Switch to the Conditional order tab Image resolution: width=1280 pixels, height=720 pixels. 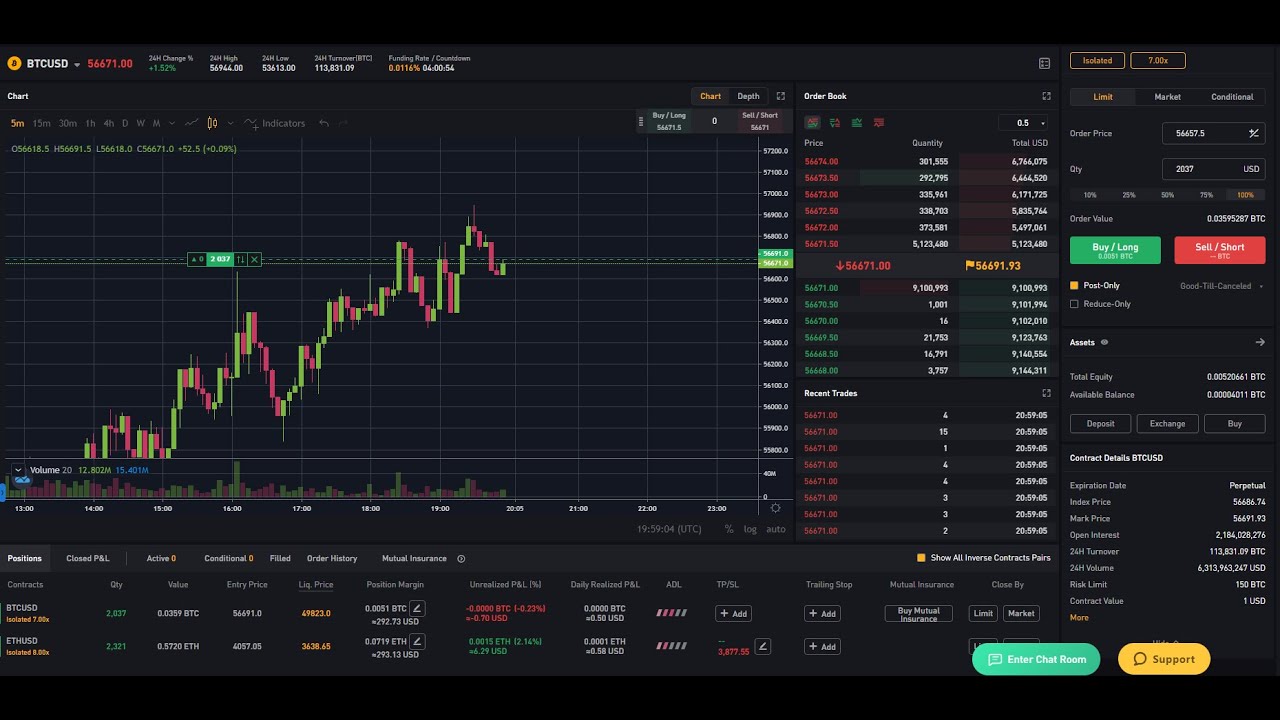click(1232, 97)
